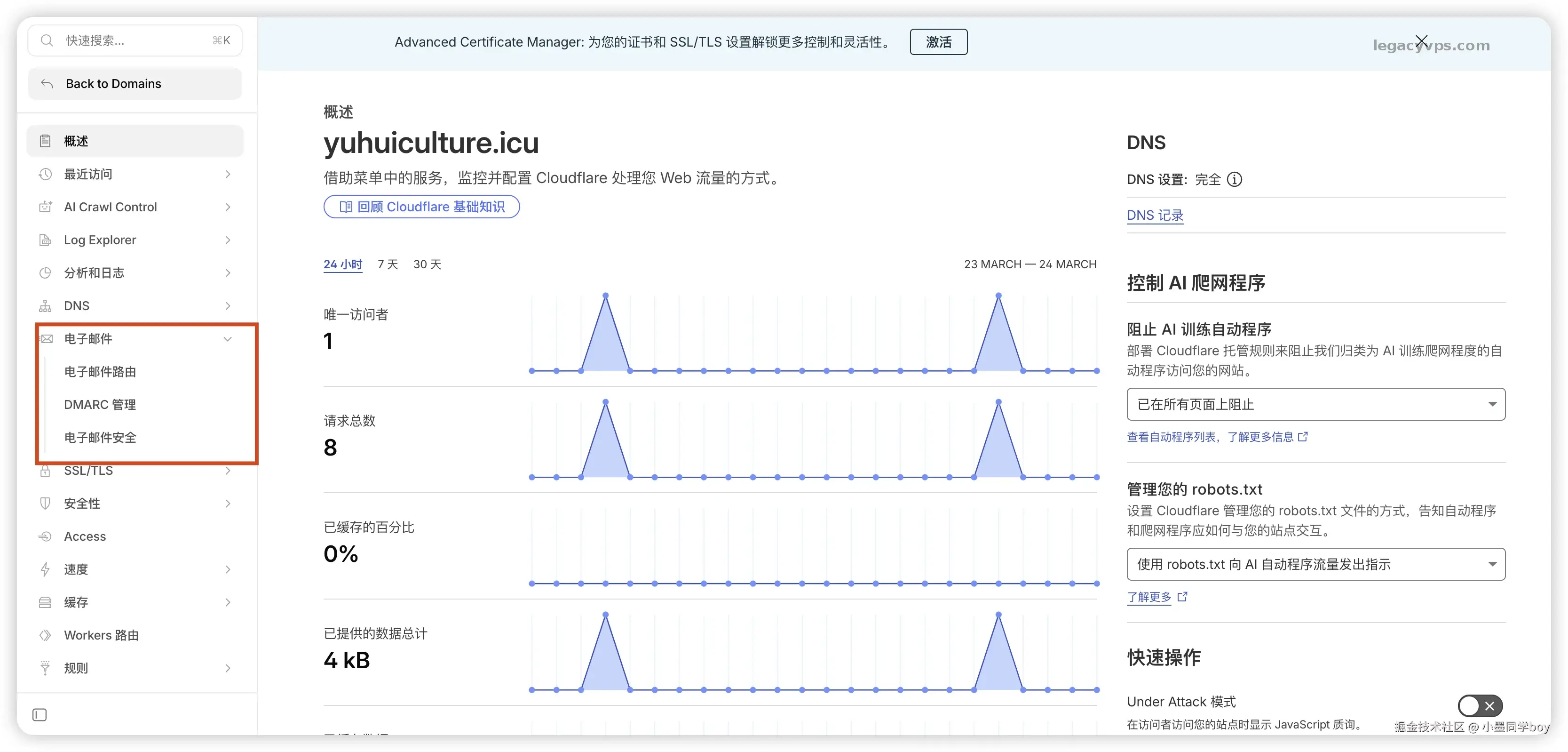The height and width of the screenshot is (752, 1568).
Task: Click the AI Crawl Control robot icon
Action: point(45,207)
